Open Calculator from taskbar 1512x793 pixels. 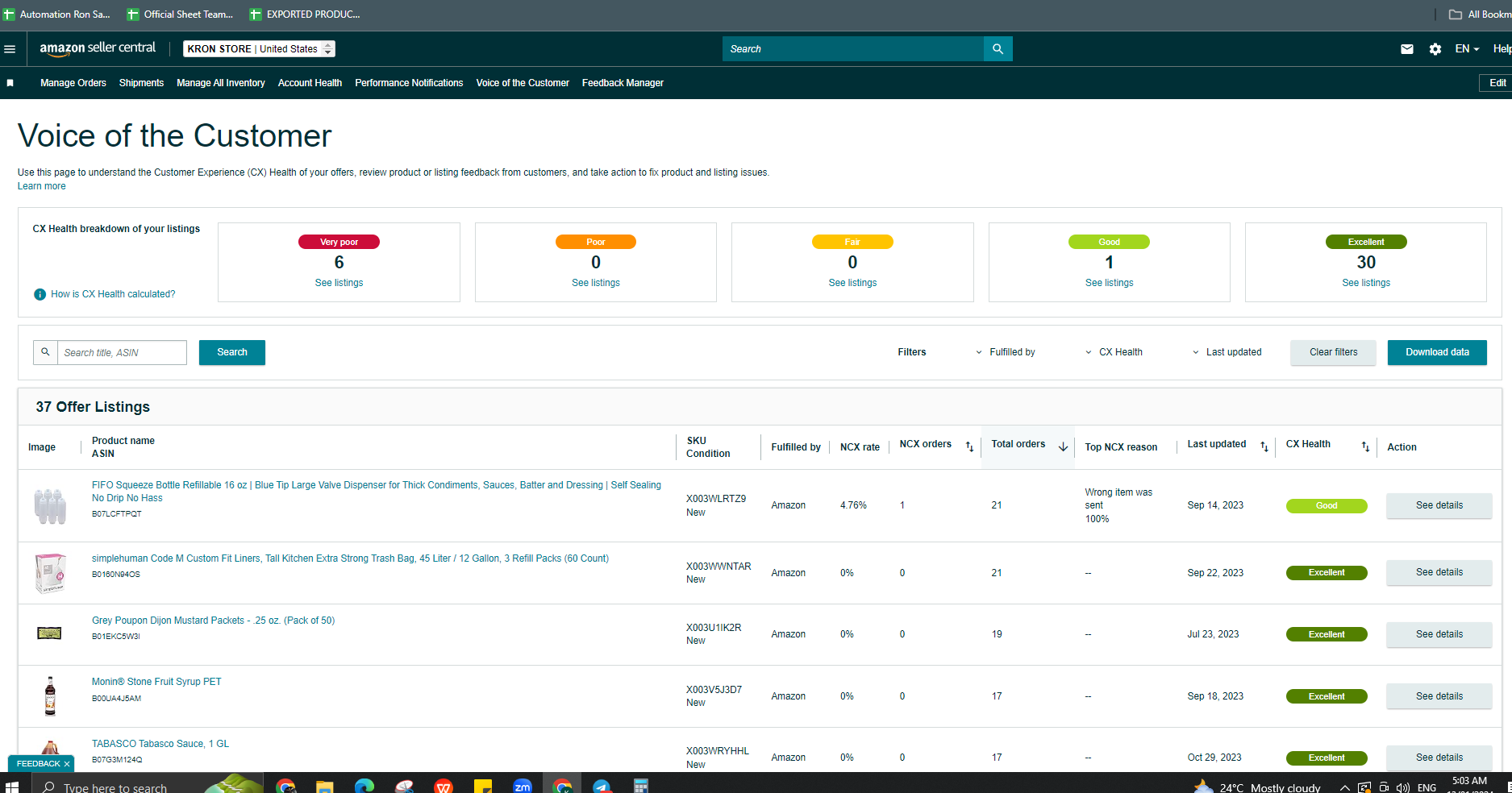pos(641,787)
